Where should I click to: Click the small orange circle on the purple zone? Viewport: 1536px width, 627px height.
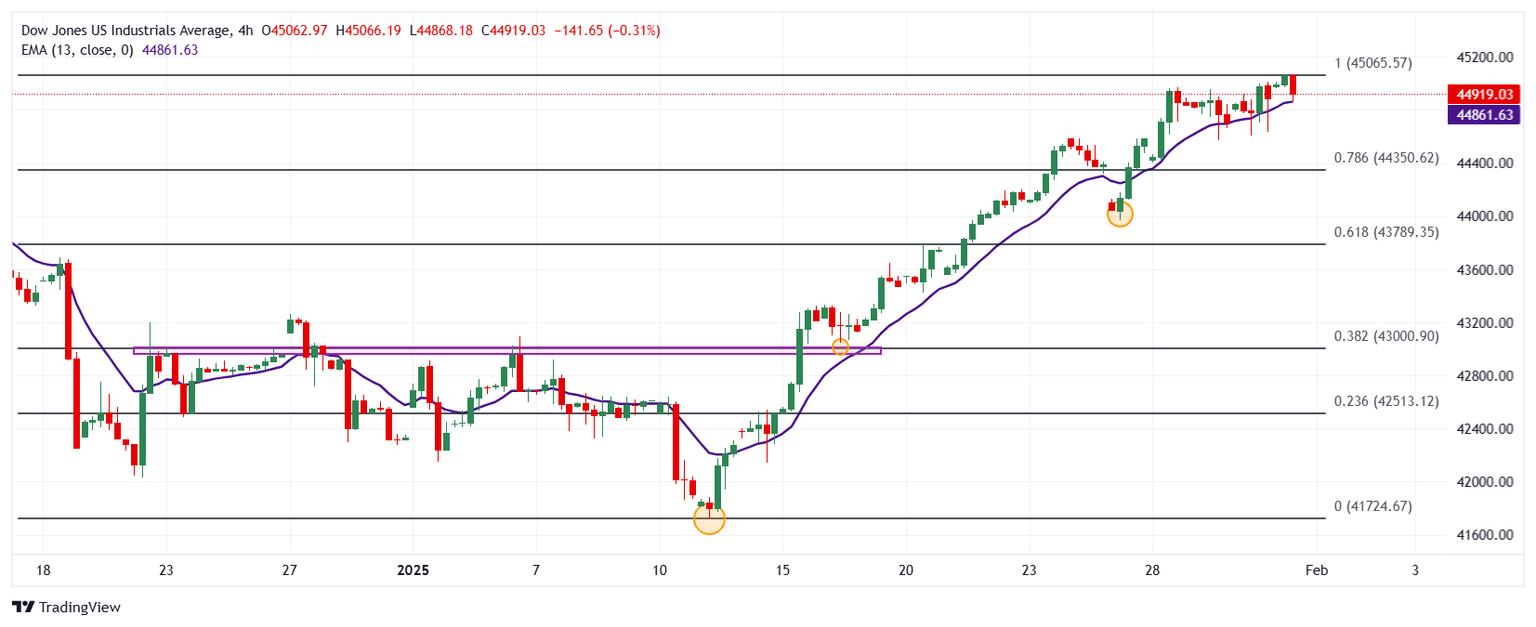[840, 347]
